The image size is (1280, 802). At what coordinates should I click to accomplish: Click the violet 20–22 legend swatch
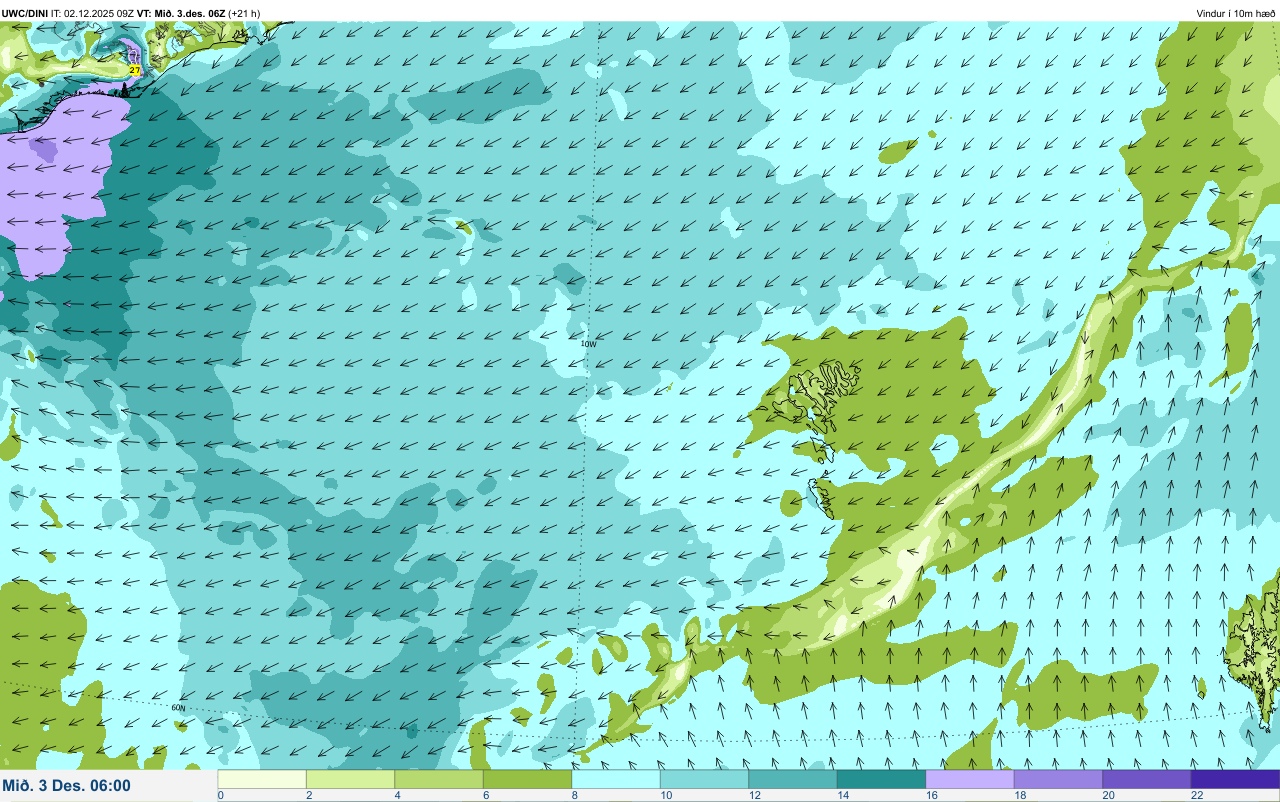point(1147,779)
